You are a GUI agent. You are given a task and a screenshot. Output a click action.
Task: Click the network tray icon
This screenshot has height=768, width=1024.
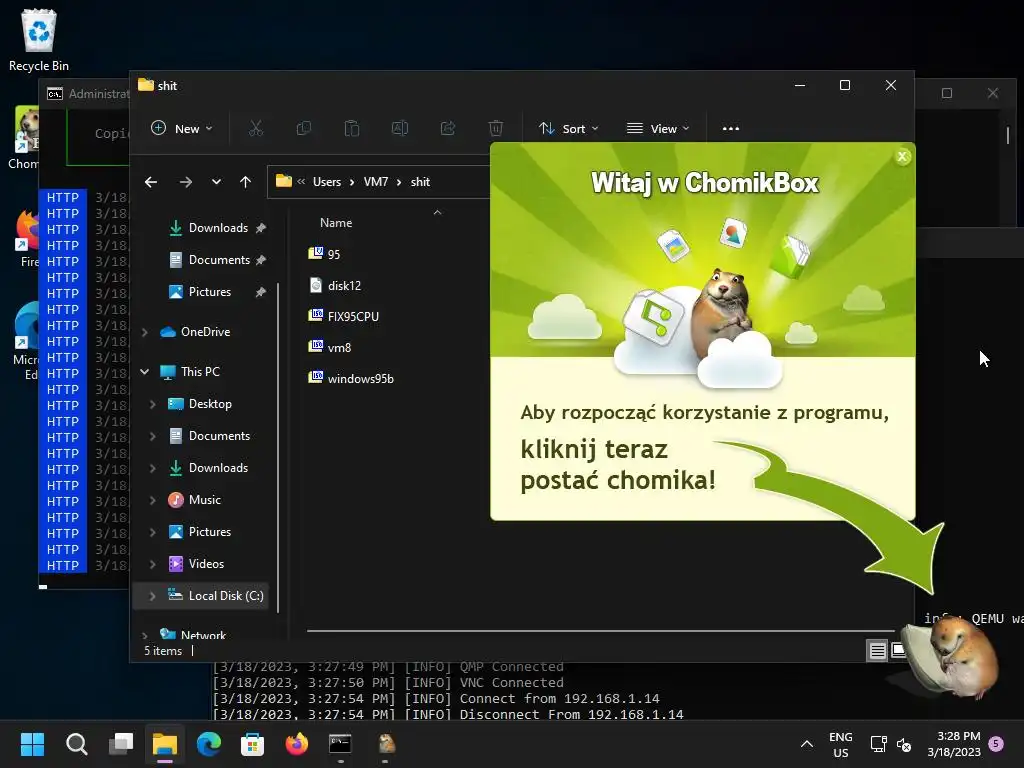pyautogui.click(x=878, y=744)
